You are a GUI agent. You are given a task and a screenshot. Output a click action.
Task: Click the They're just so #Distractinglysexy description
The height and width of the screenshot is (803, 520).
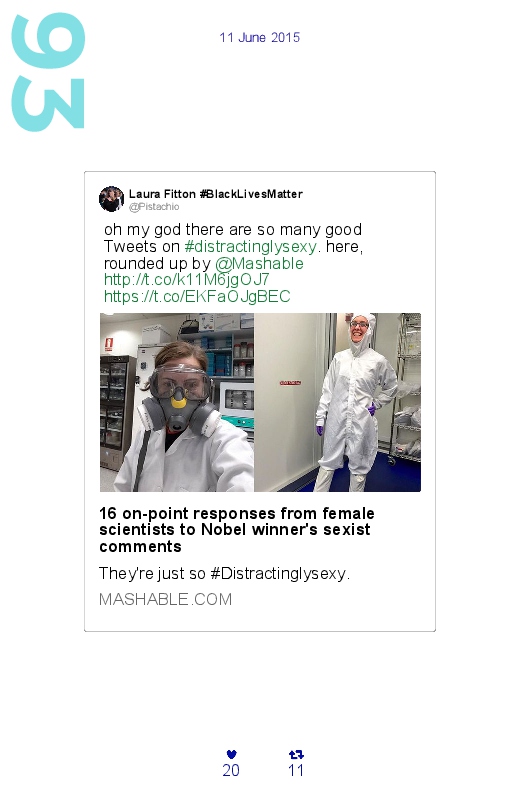click(224, 573)
